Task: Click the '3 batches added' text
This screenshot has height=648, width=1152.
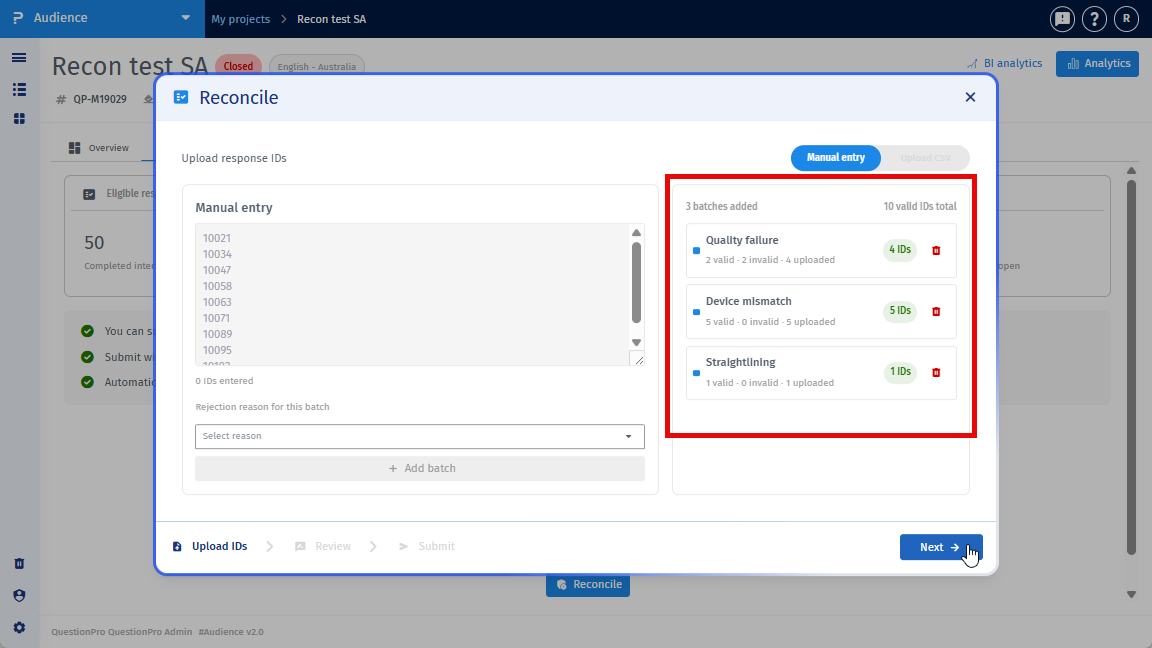Action: click(x=721, y=206)
